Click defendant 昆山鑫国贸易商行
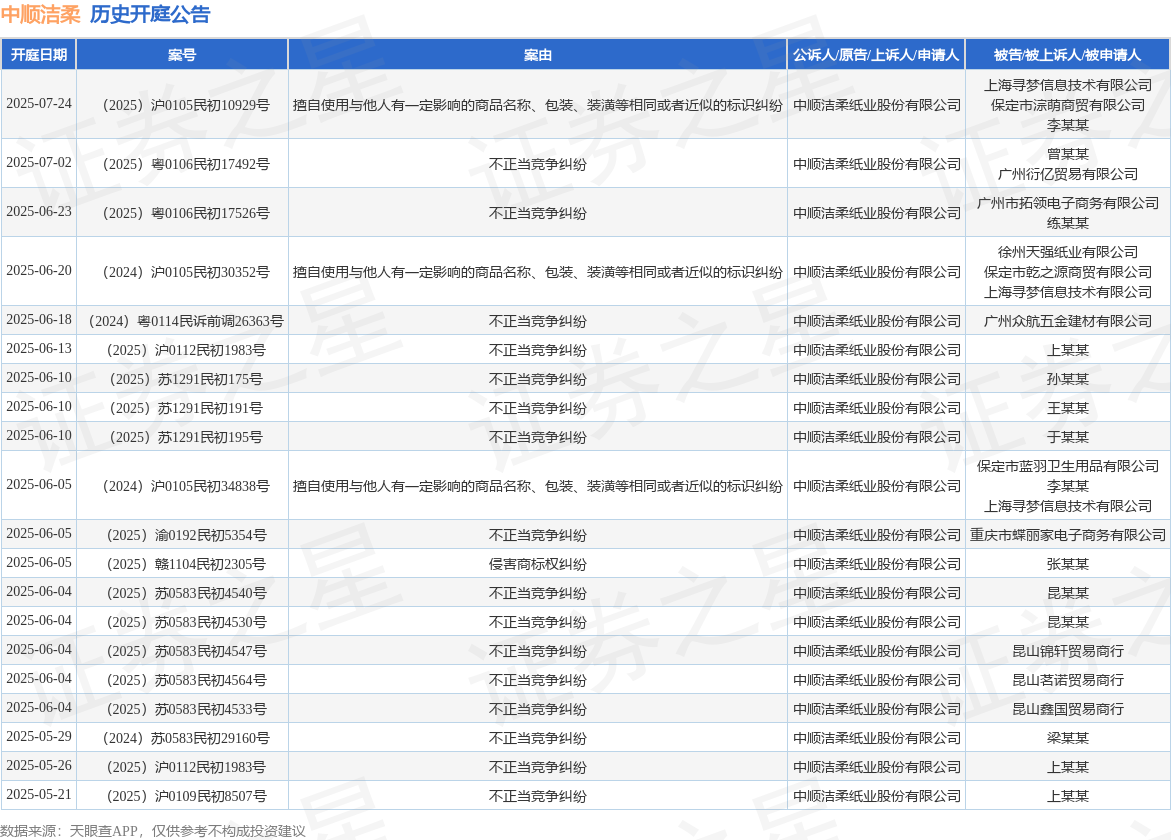1171x840 pixels. (1068, 710)
